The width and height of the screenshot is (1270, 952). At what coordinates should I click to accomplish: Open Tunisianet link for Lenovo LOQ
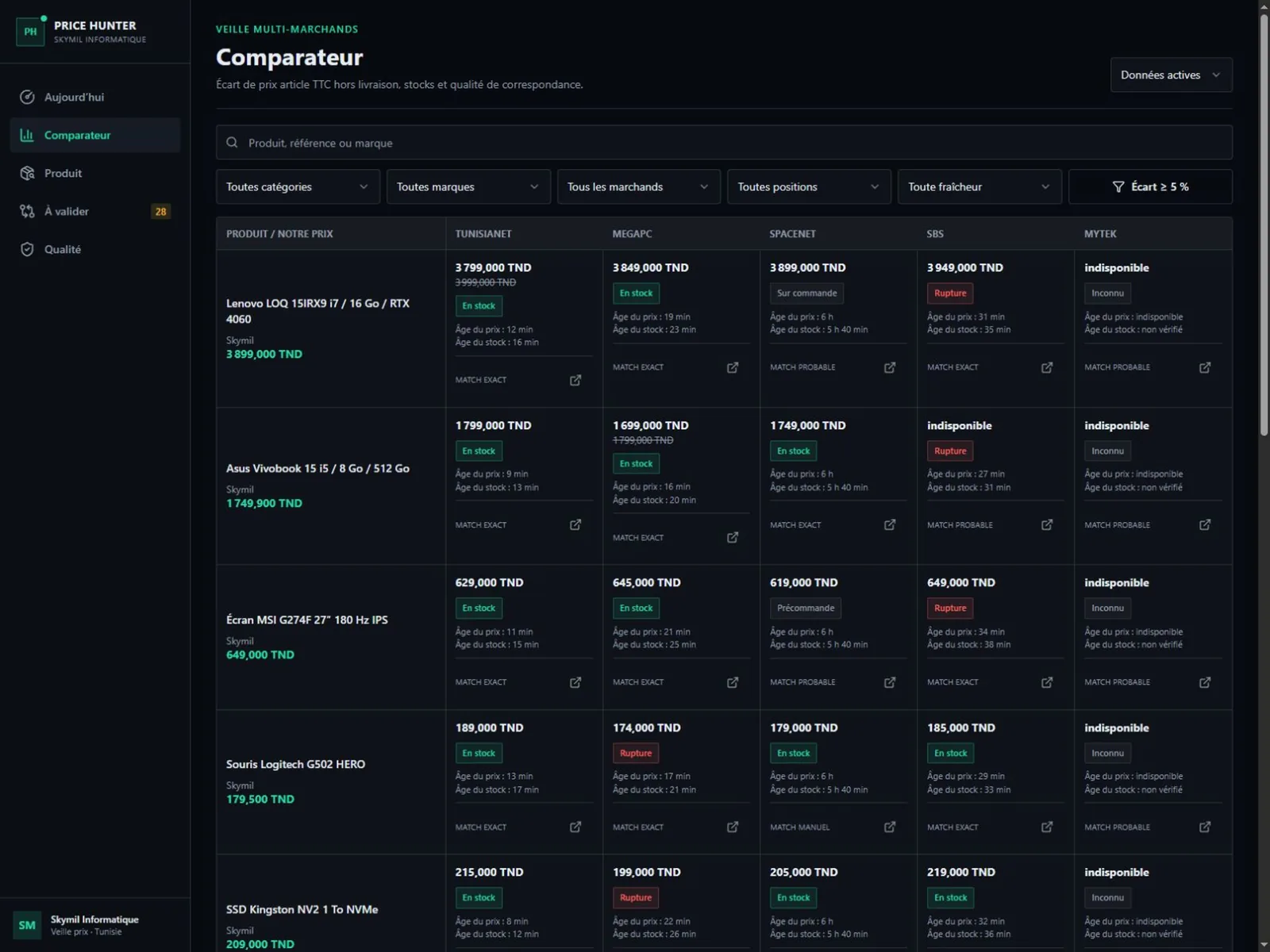pyautogui.click(x=575, y=380)
